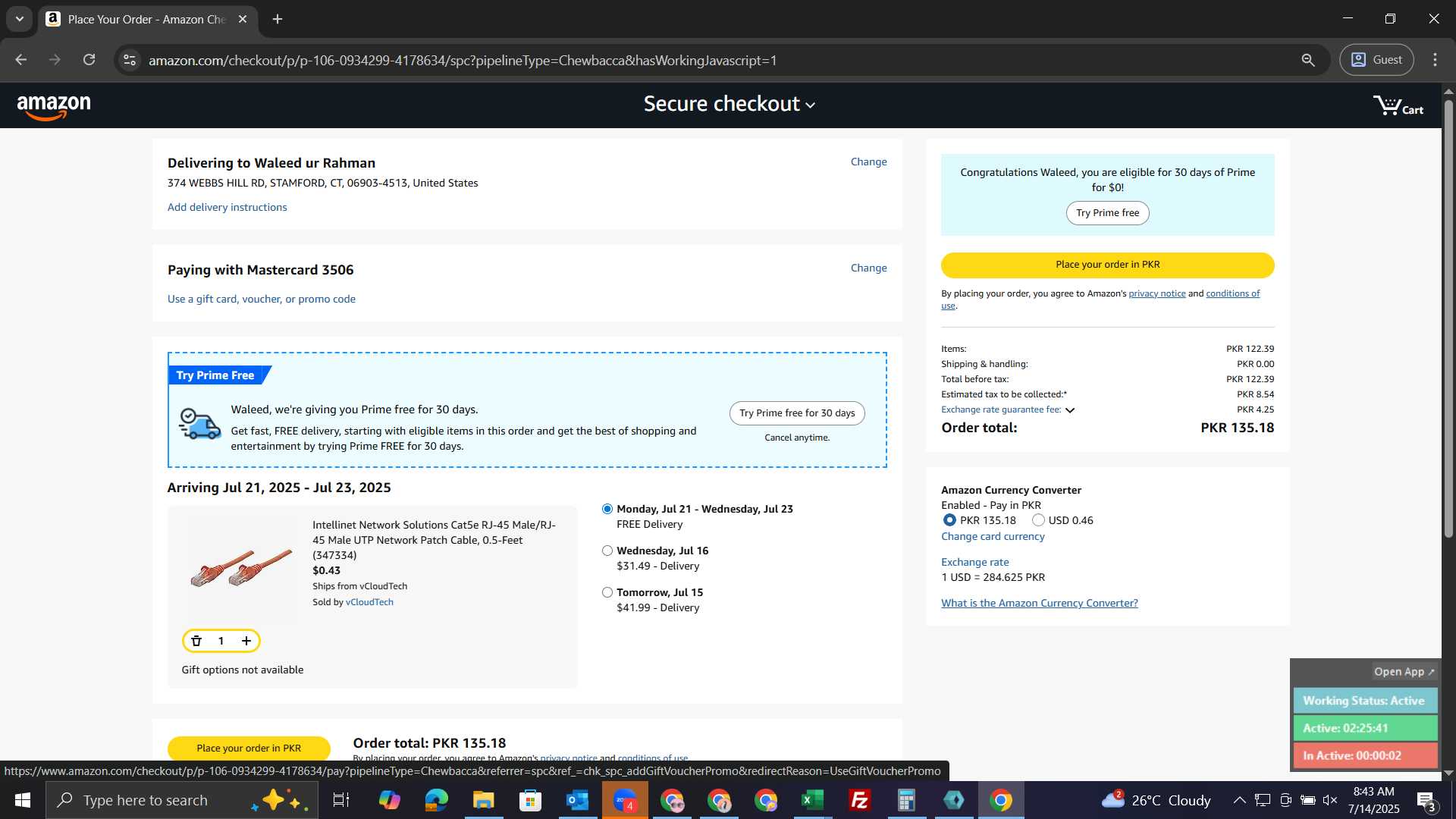
Task: Select Tomorrow, Jul 15 delivery option
Action: 607,592
